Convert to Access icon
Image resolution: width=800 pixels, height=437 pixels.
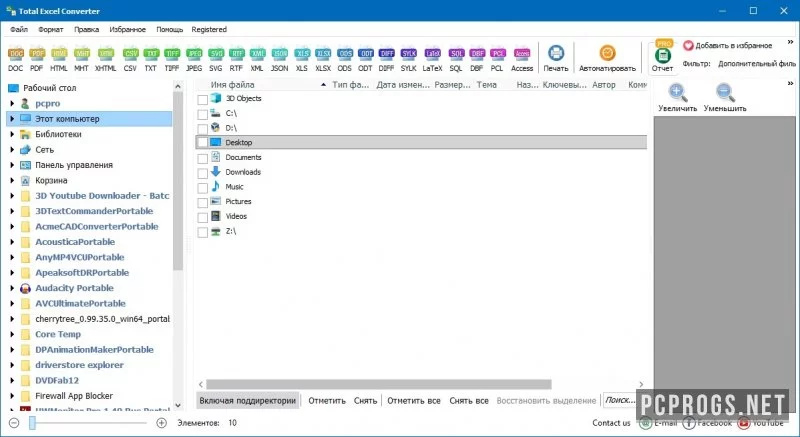click(522, 54)
